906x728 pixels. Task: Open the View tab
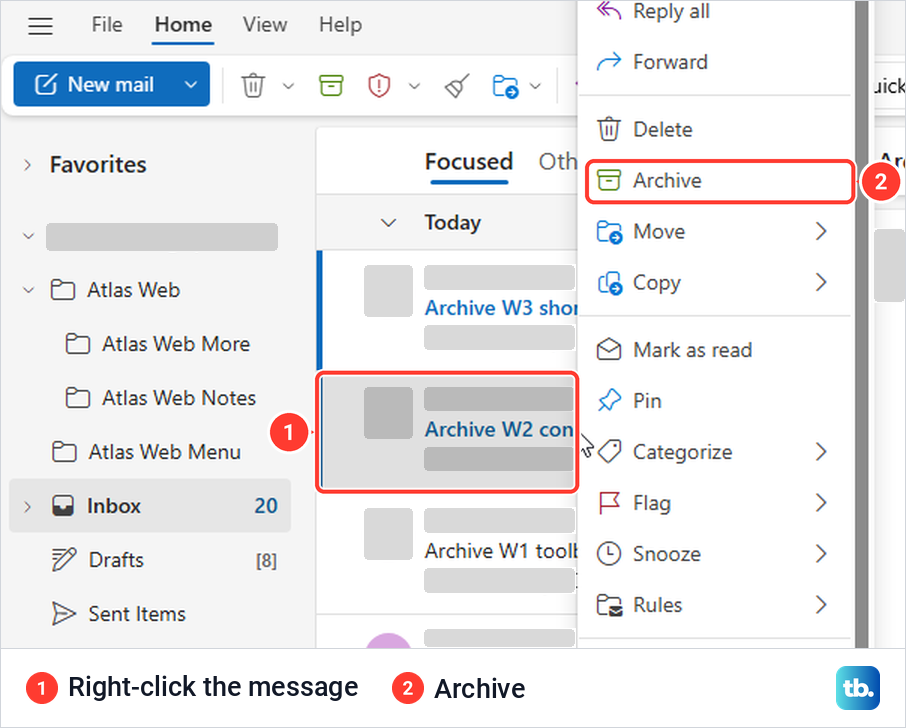point(265,25)
